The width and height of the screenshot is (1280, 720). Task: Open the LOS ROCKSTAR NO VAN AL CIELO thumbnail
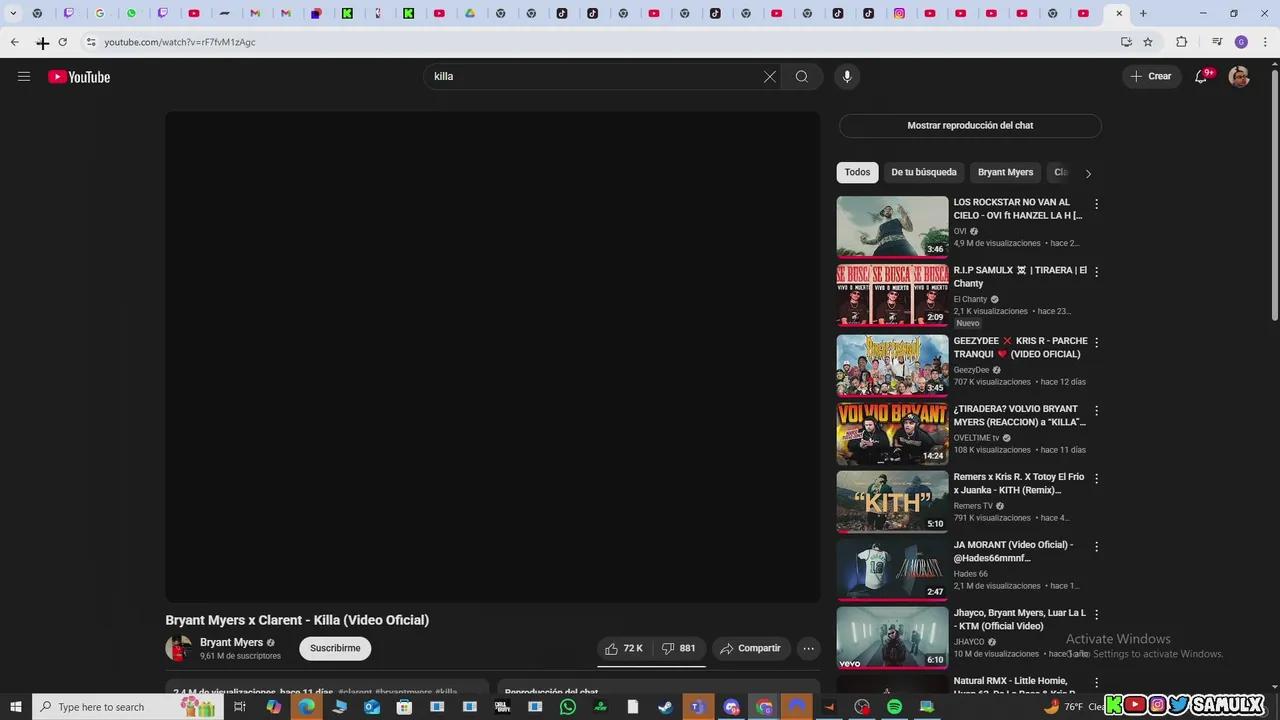click(892, 227)
